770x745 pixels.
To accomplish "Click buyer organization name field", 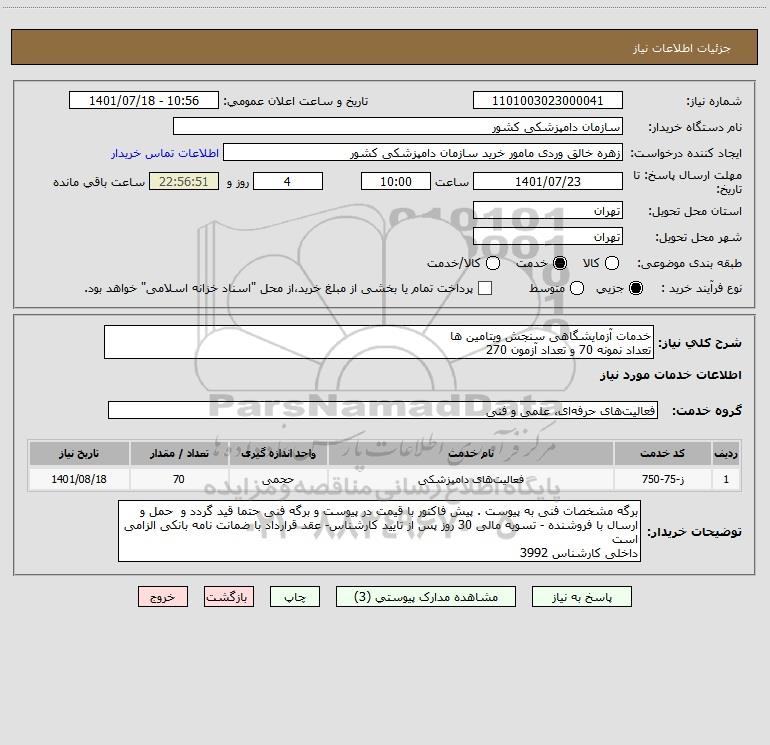I will (x=398, y=126).
